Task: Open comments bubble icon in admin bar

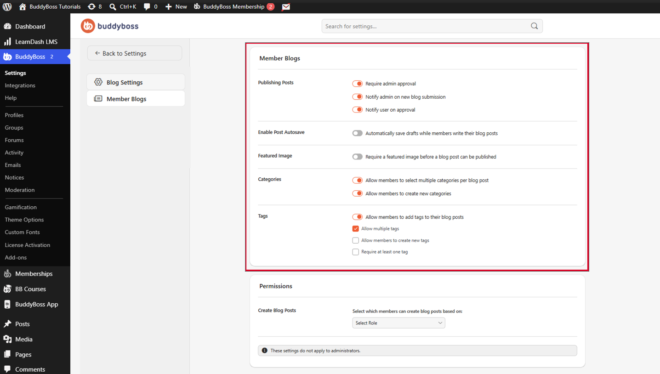Action: click(x=146, y=7)
